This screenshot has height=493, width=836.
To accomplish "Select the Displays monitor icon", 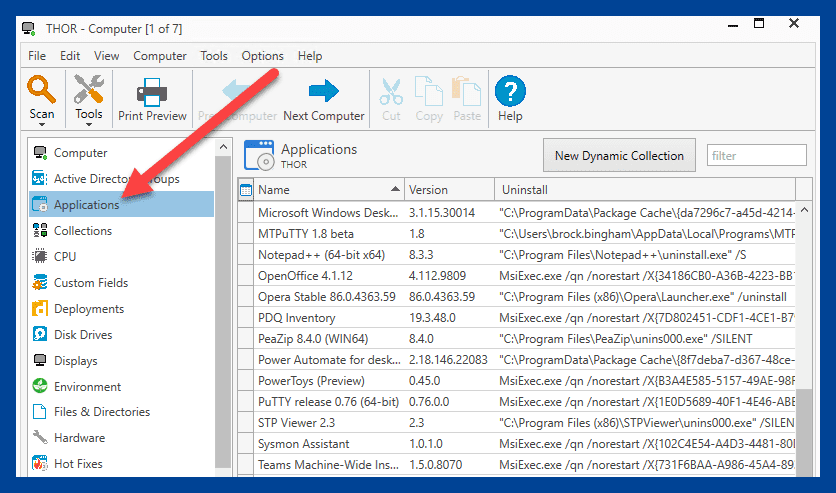I will 40,360.
